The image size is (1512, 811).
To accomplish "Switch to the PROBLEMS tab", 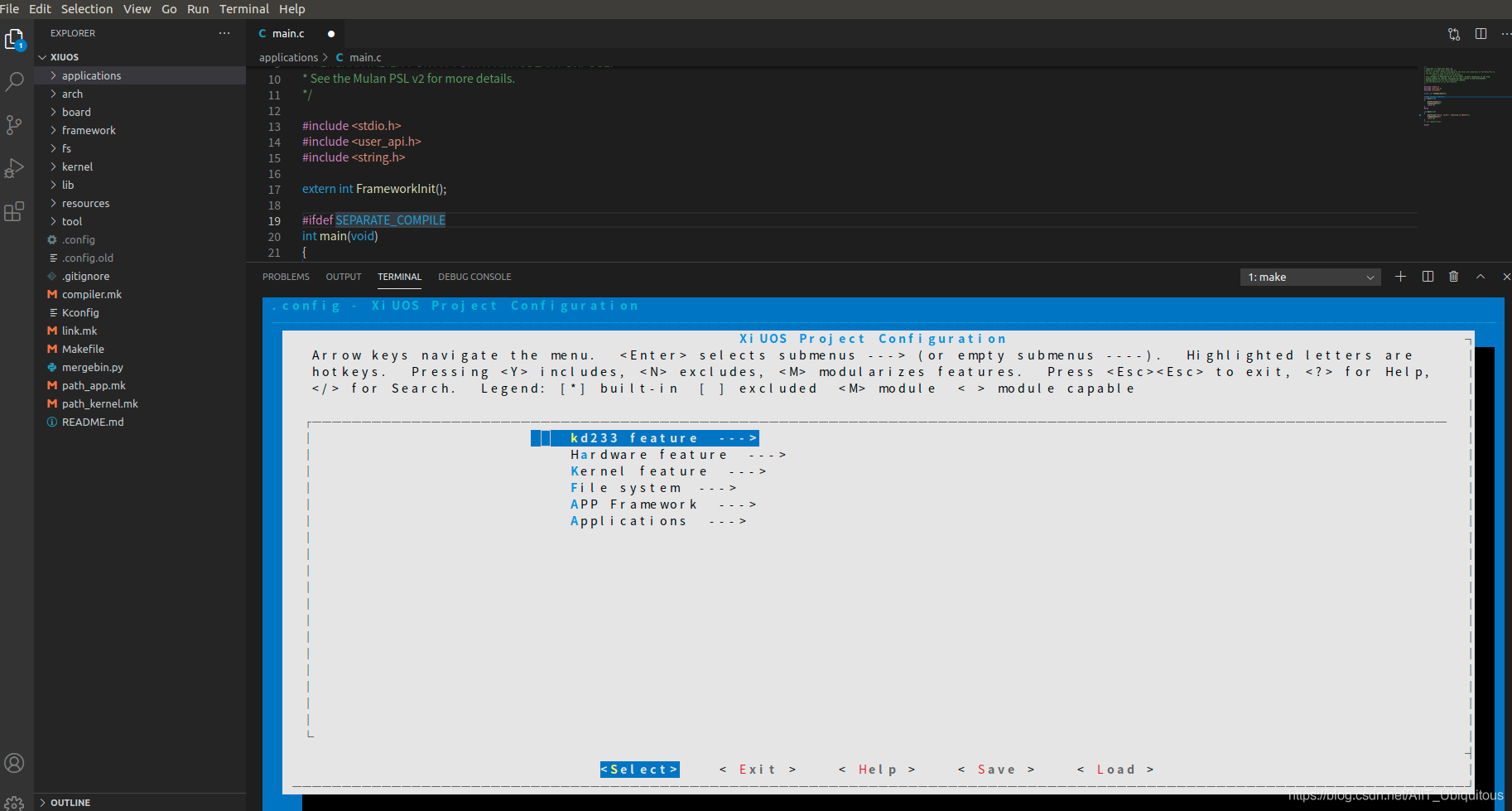I will (286, 277).
